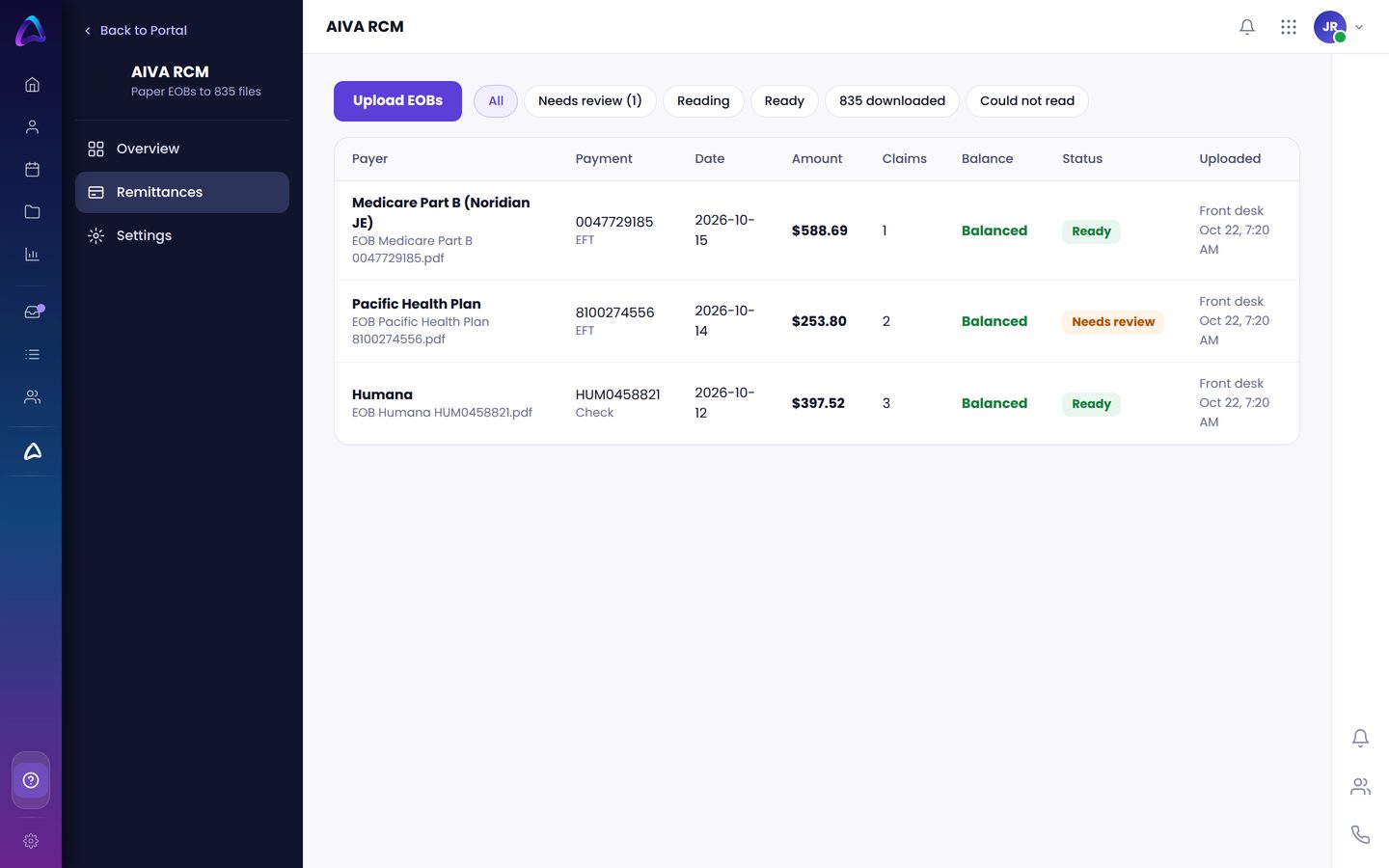Click the Upload EOBs button
The width and height of the screenshot is (1389, 868).
[397, 101]
